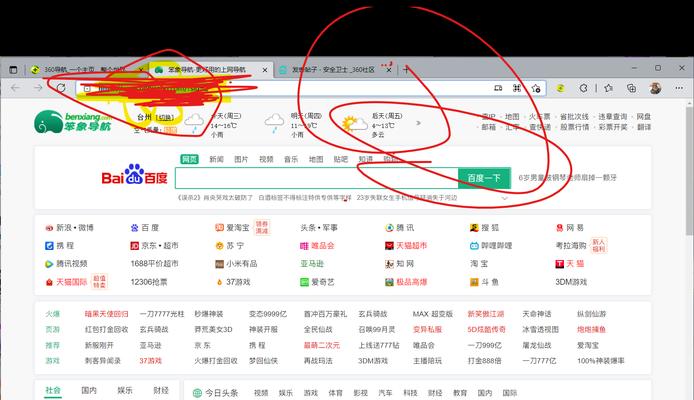This screenshot has height=400, width=694.
Task: Select the 视频 search category
Action: pyautogui.click(x=266, y=159)
